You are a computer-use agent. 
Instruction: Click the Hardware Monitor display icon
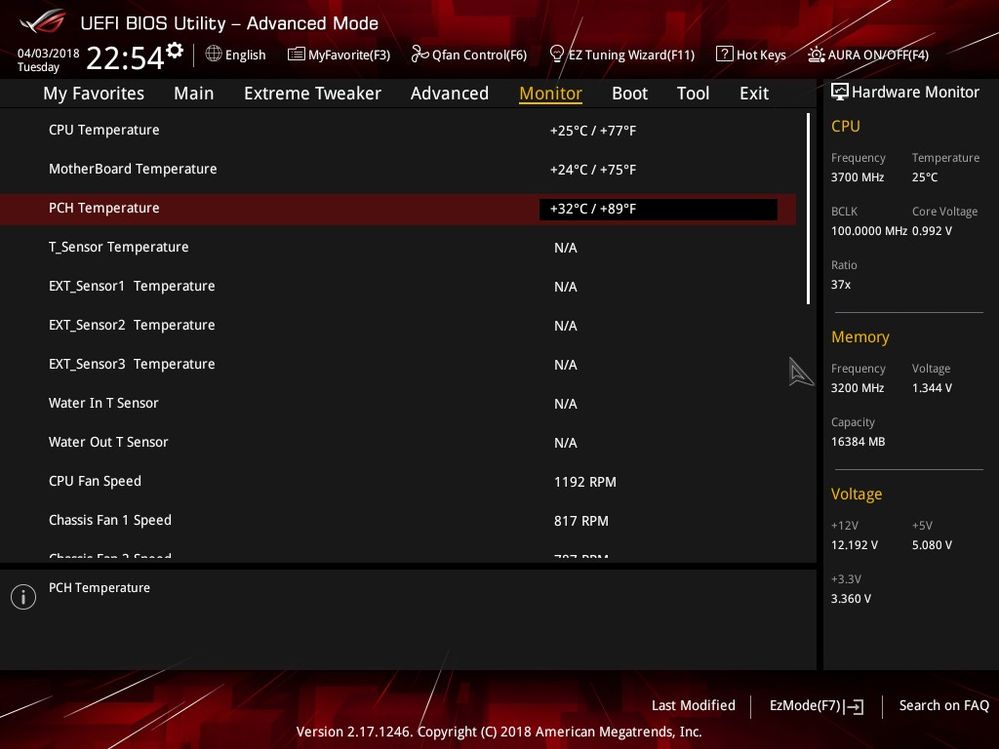pyautogui.click(x=840, y=92)
